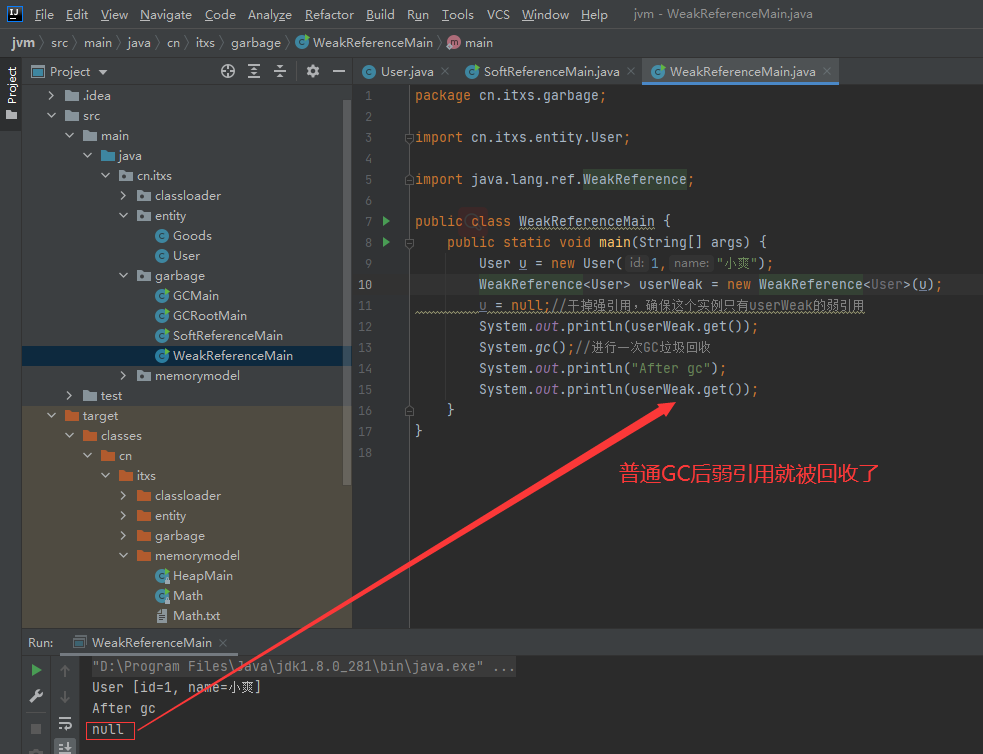Close WeakReferenceMain run tab

tap(223, 642)
